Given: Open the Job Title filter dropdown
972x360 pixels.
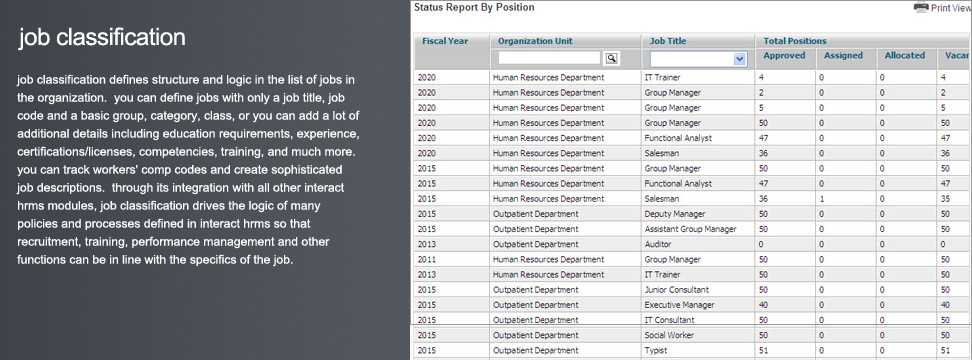Looking at the screenshot, I should 697,58.
